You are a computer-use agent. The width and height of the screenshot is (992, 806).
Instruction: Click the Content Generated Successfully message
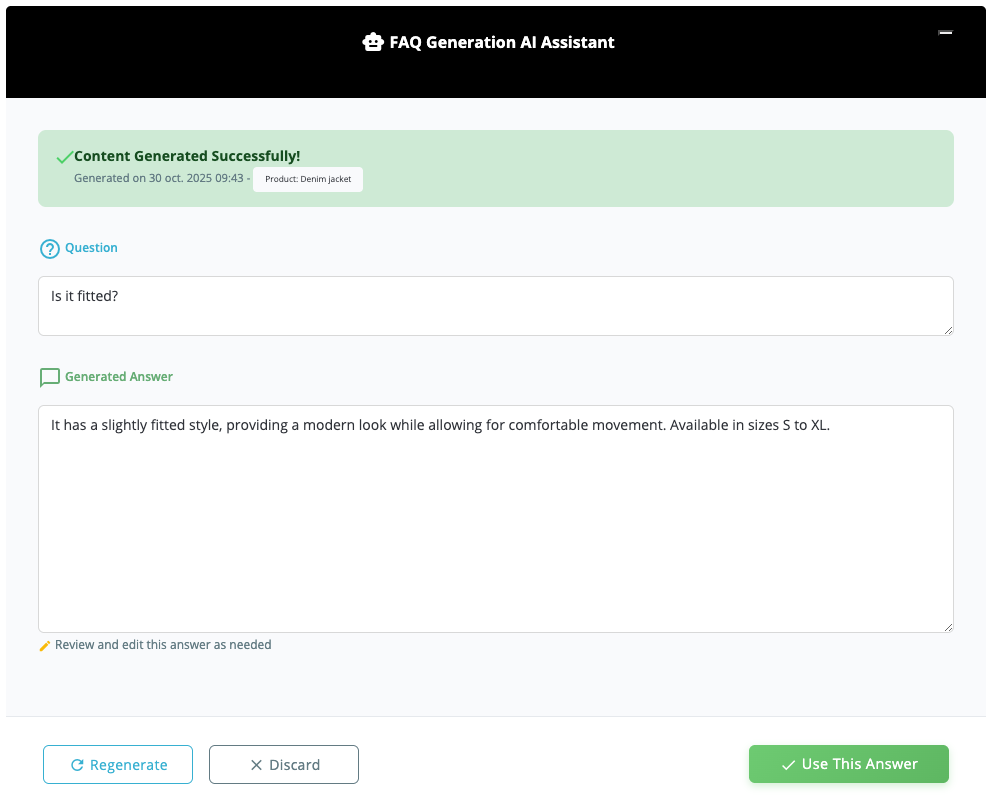187,156
